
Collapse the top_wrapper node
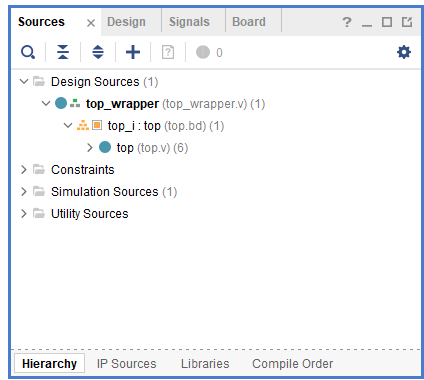pyautogui.click(x=46, y=103)
